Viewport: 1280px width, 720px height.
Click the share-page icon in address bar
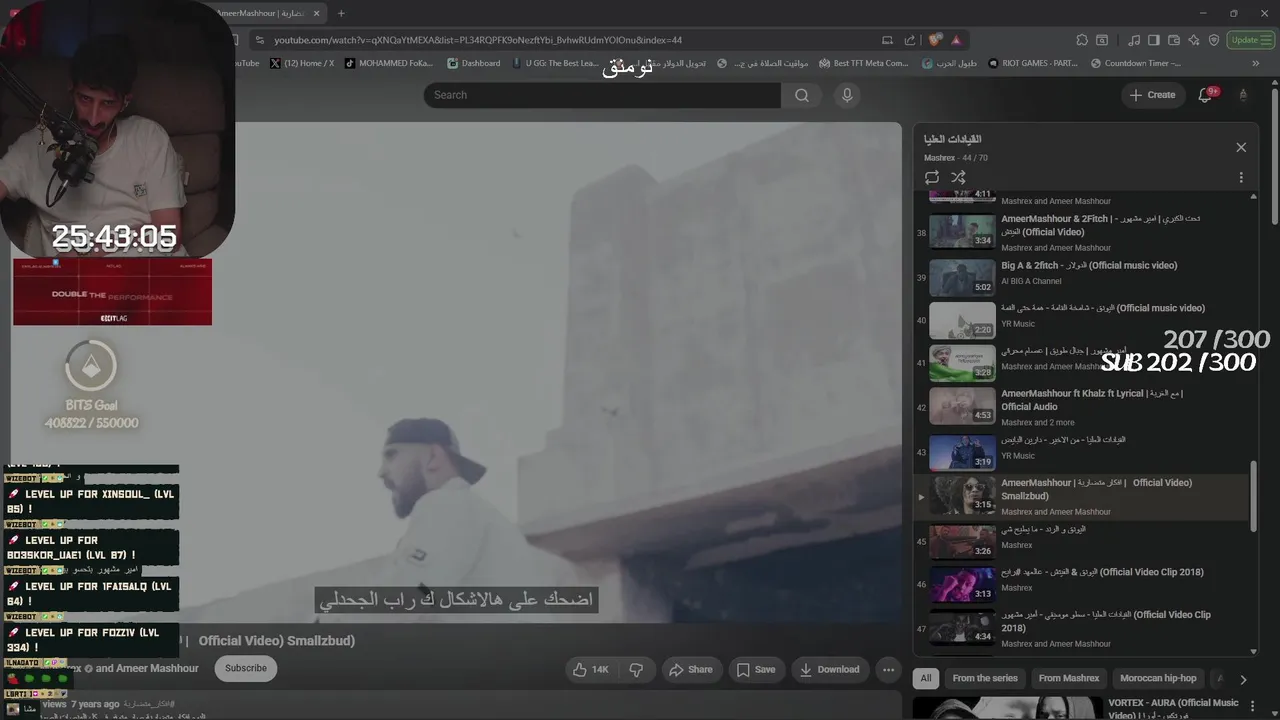click(909, 40)
